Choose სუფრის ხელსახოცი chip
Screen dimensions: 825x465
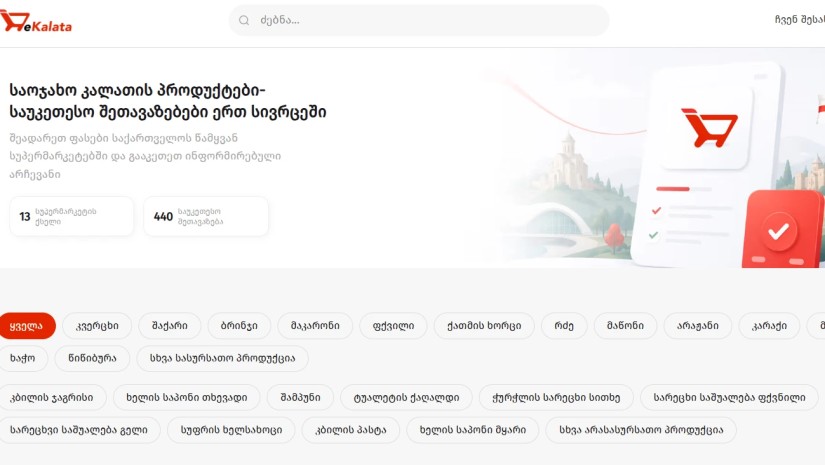232,430
